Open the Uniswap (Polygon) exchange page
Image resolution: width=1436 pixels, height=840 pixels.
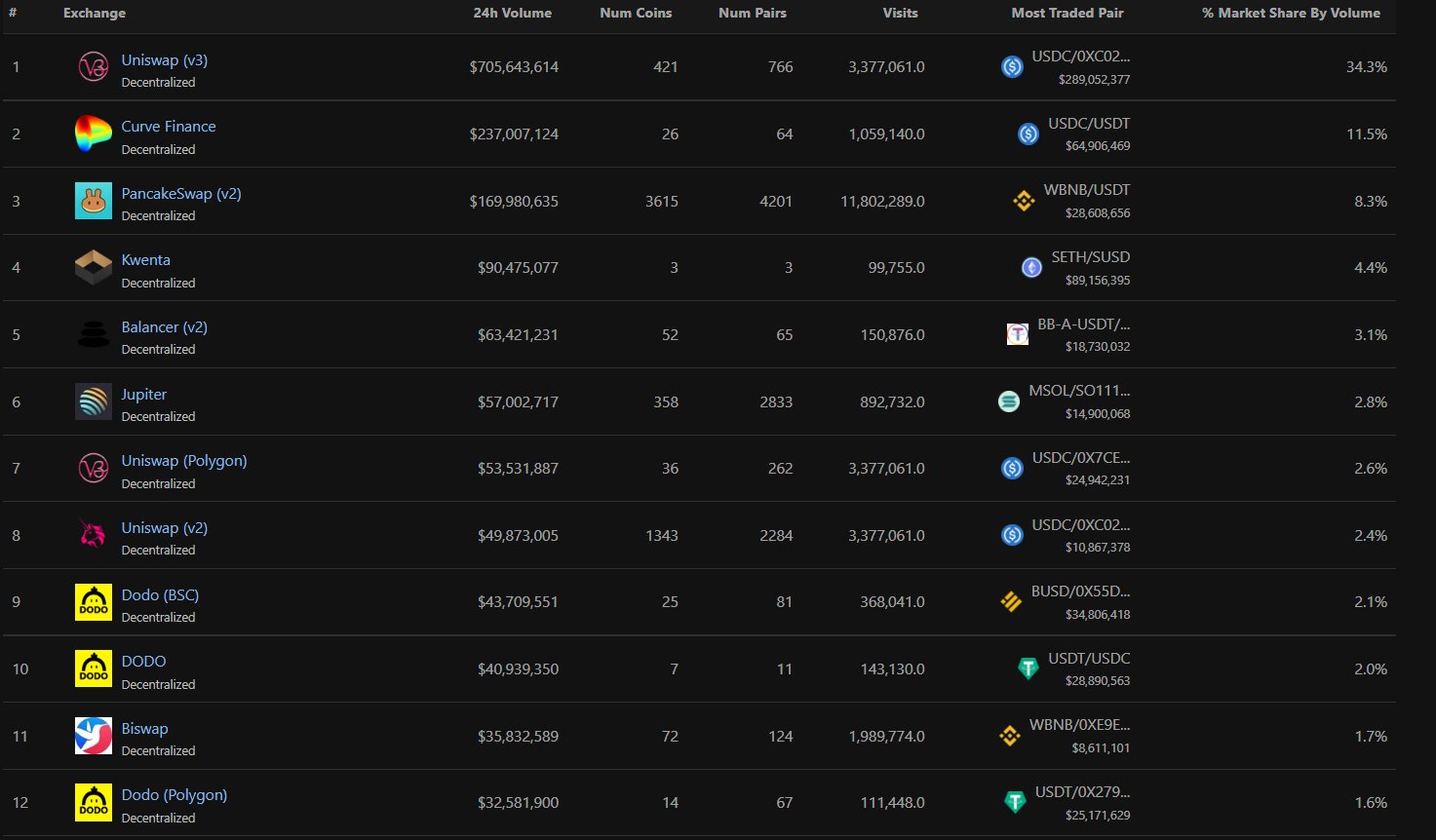click(x=183, y=460)
